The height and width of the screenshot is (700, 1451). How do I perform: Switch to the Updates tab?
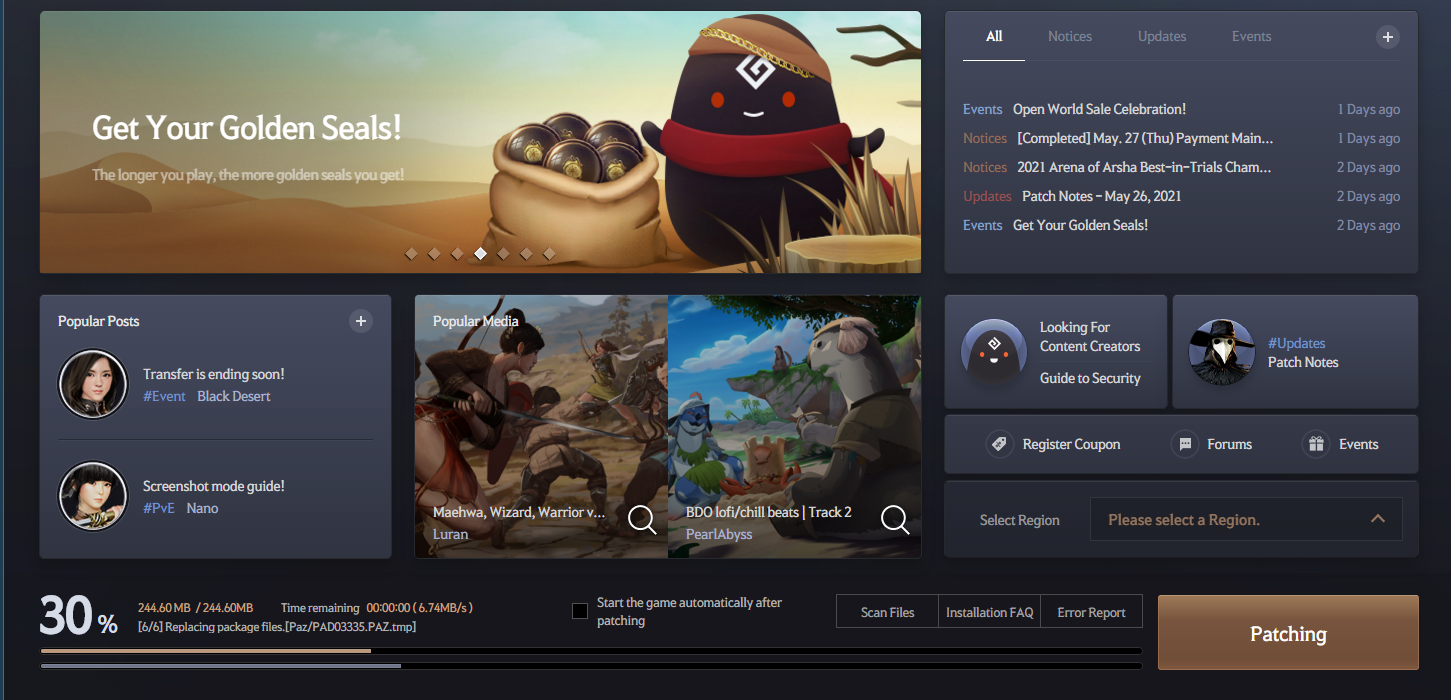pyautogui.click(x=1161, y=36)
